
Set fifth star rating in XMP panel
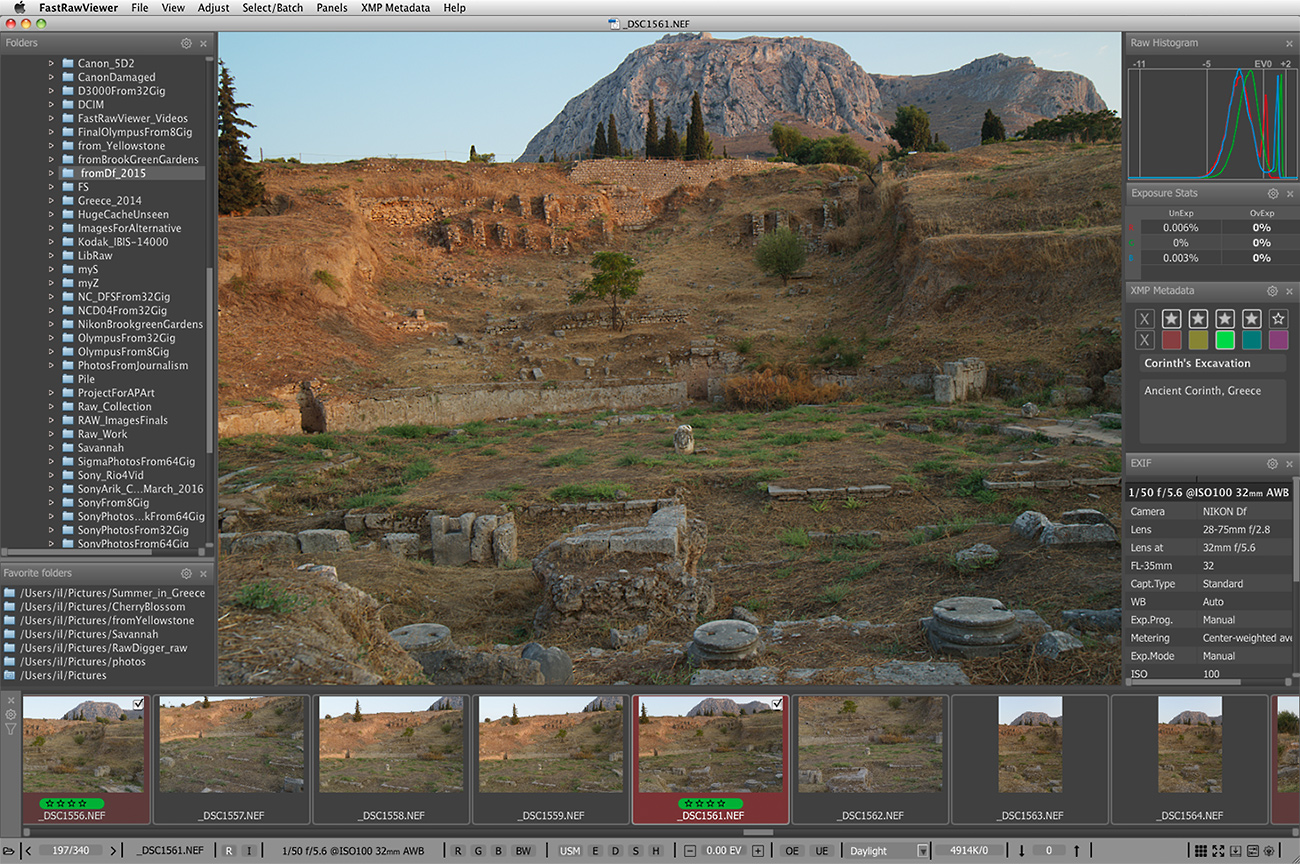[1278, 319]
